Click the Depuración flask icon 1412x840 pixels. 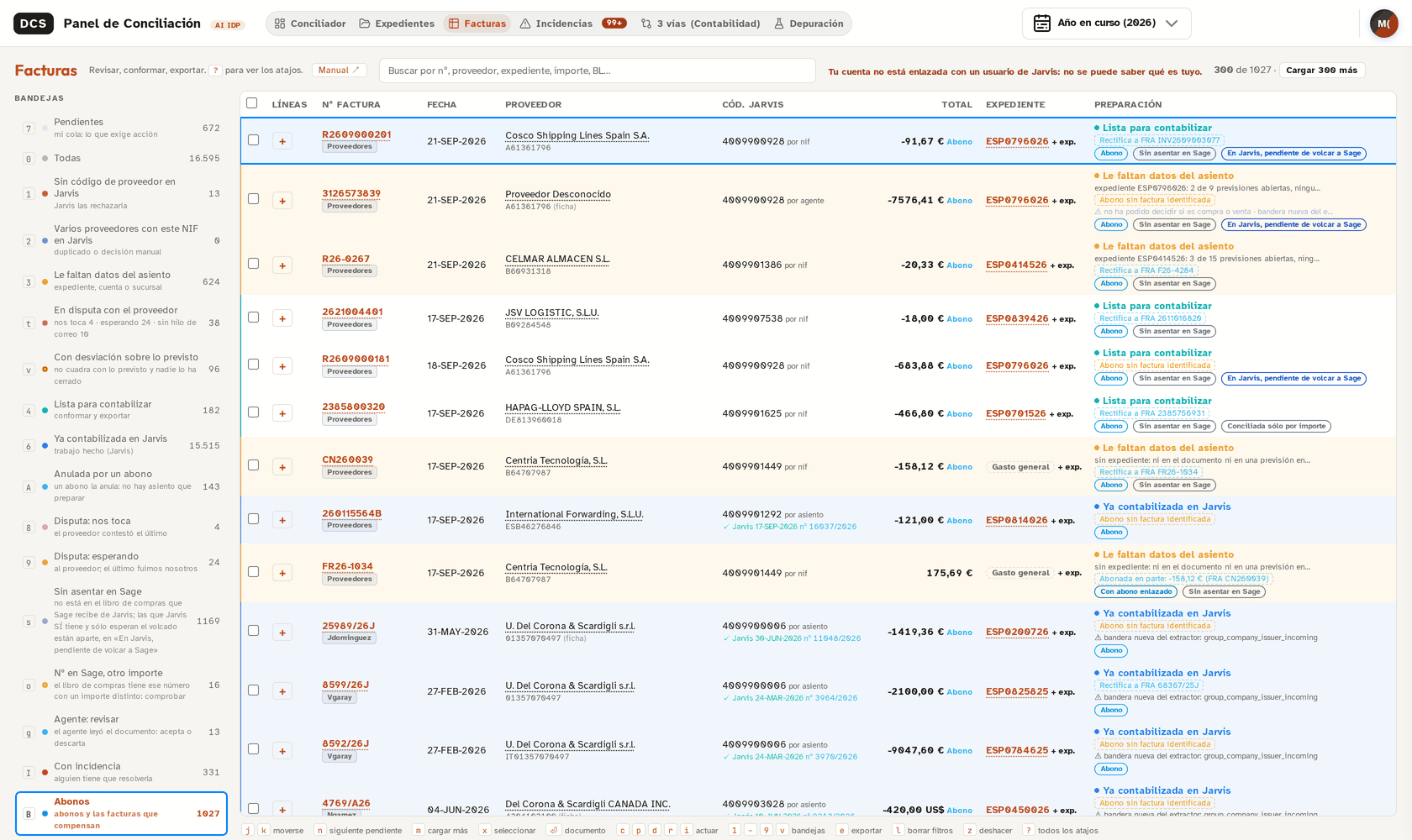tap(779, 24)
